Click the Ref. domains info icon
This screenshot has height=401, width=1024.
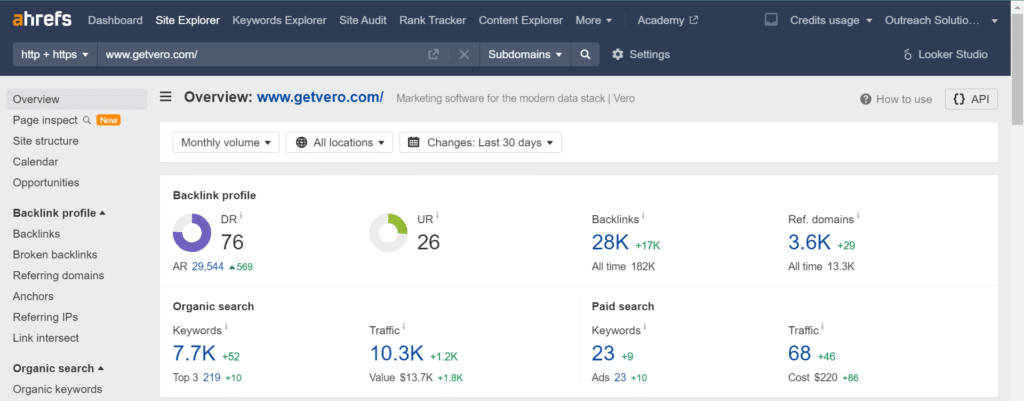(x=858, y=216)
